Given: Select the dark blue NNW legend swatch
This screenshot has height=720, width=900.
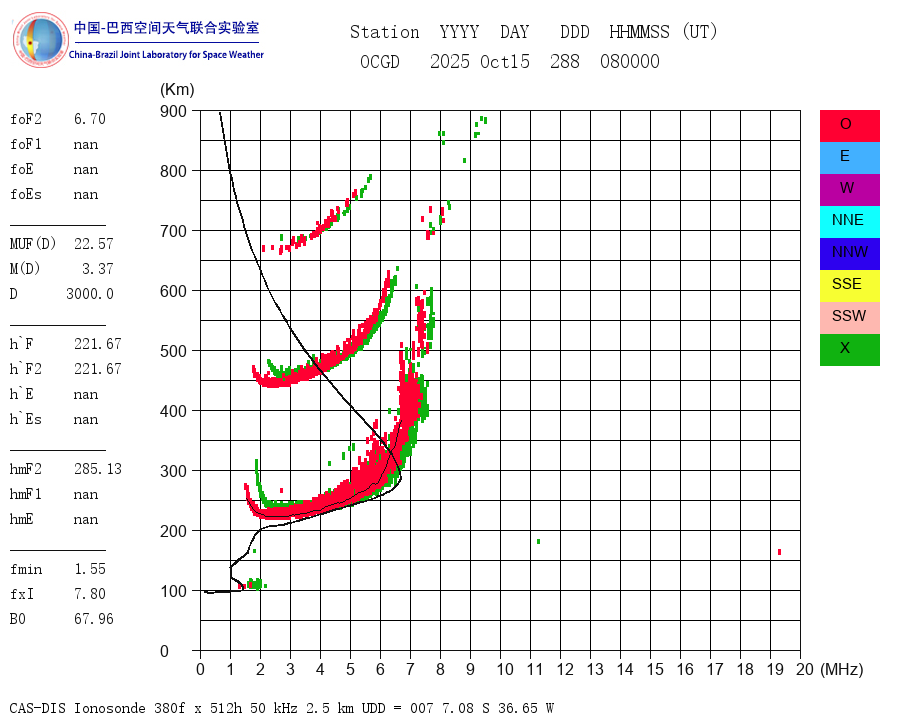Looking at the screenshot, I should [x=849, y=254].
